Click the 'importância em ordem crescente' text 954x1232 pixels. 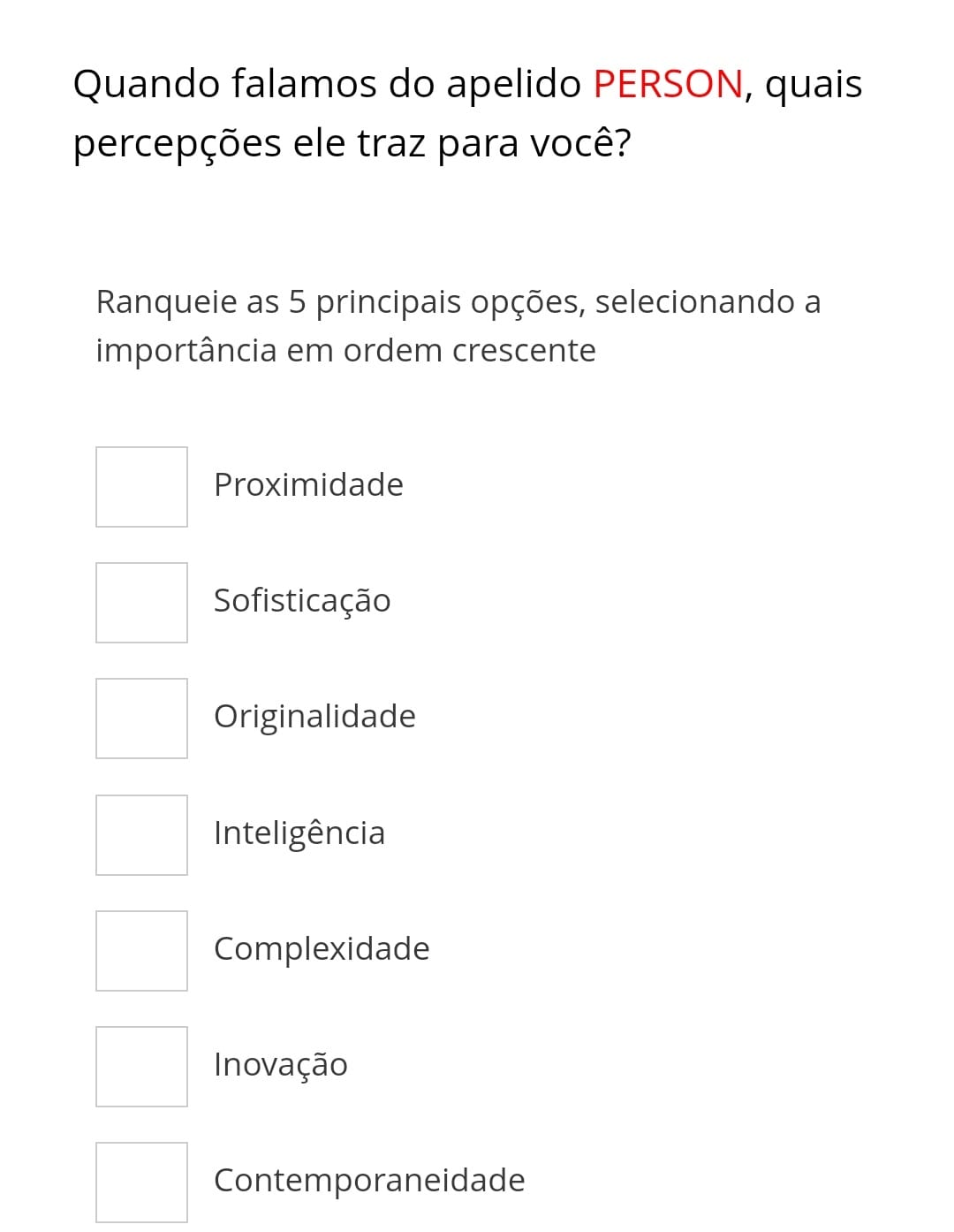click(346, 351)
